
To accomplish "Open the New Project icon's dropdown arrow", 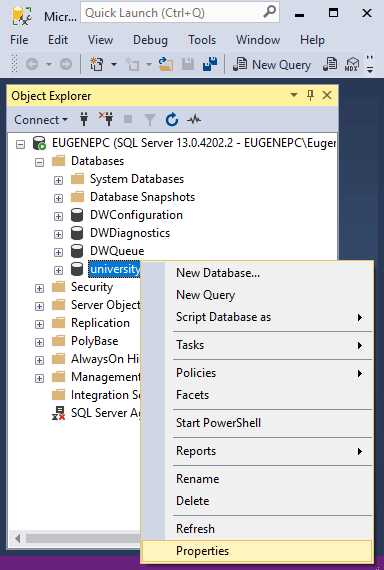I will coord(114,65).
